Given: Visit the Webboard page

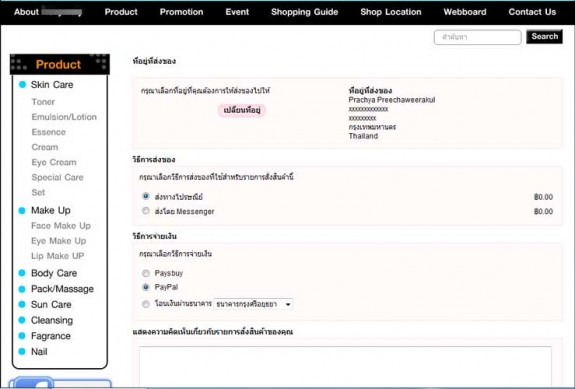Looking at the screenshot, I should [x=465, y=12].
